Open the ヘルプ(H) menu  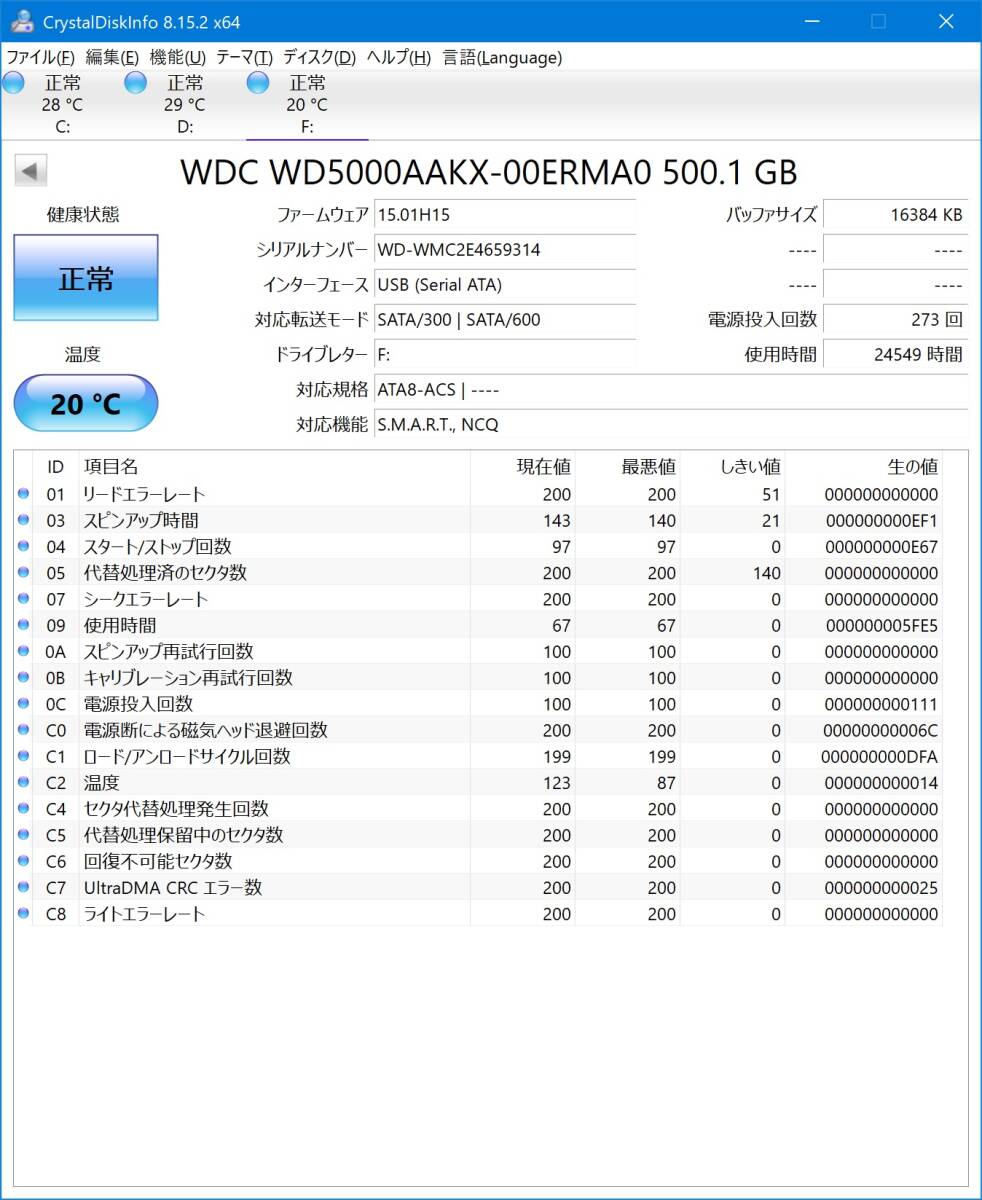pos(399,58)
